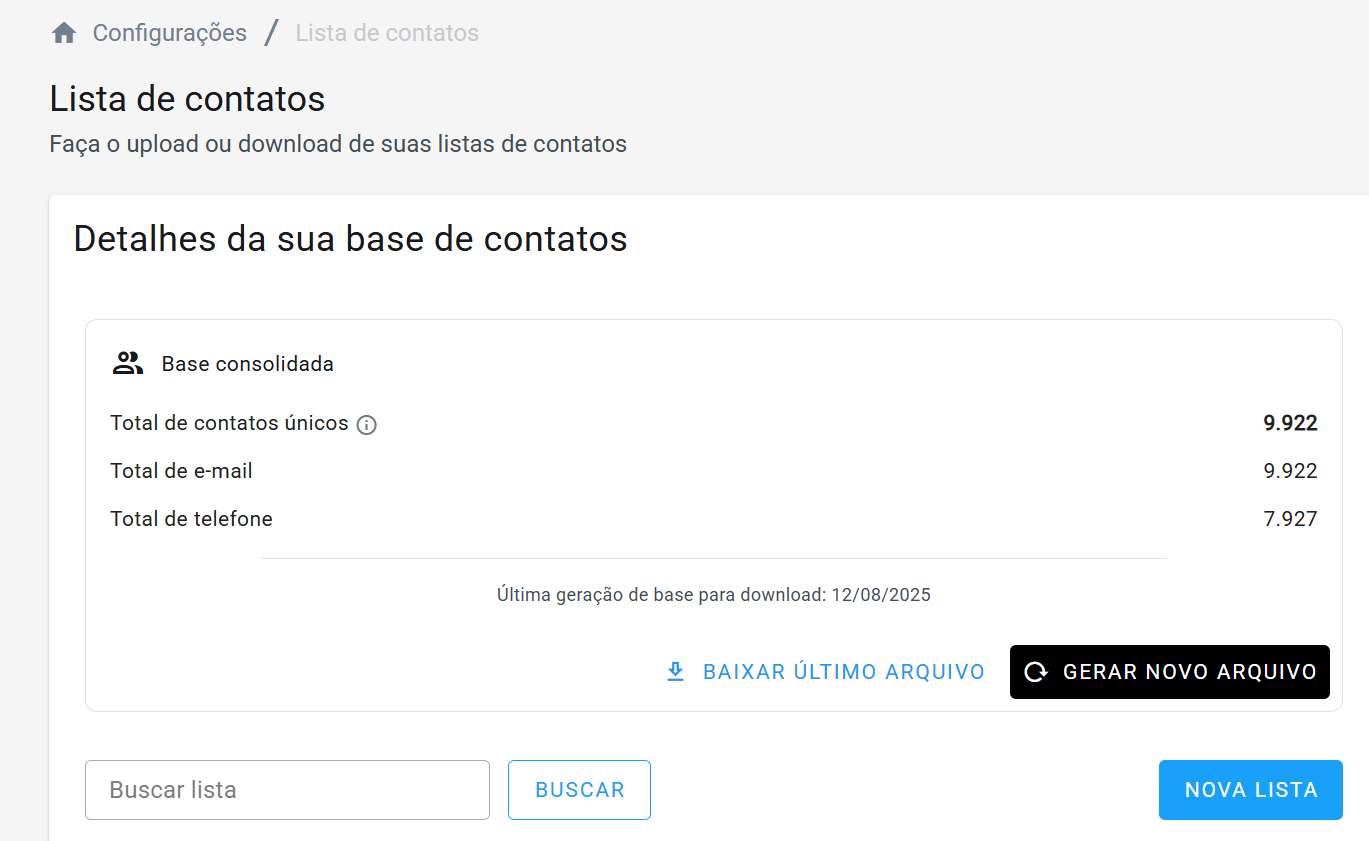Click the bold 9.922 unique contacts value
The image size is (1369, 841).
tap(1290, 423)
